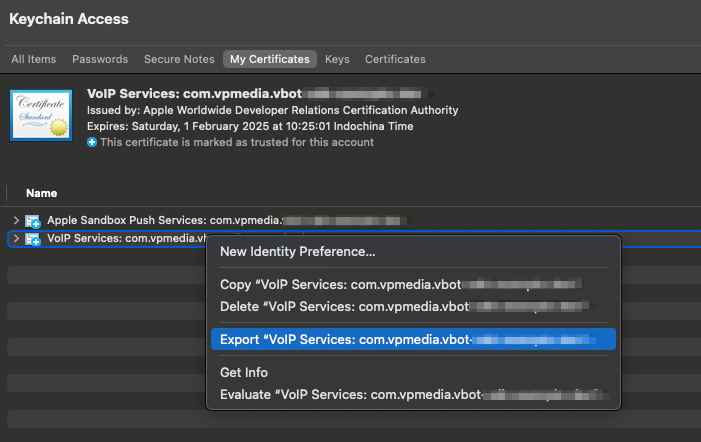Screen dimensions: 701x442
Task: Click Export VoIP Services in context menu
Action: click(400, 340)
